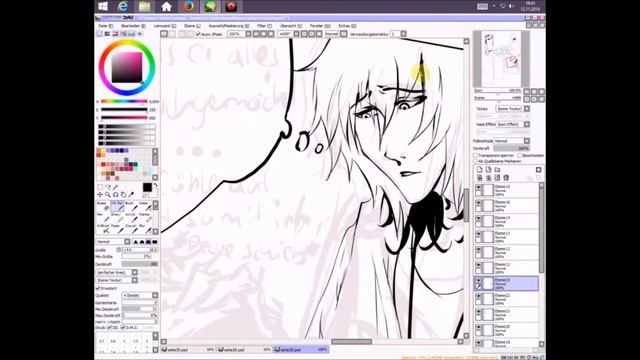Open the brush Keine Textur dropdown

click(x=134, y=280)
